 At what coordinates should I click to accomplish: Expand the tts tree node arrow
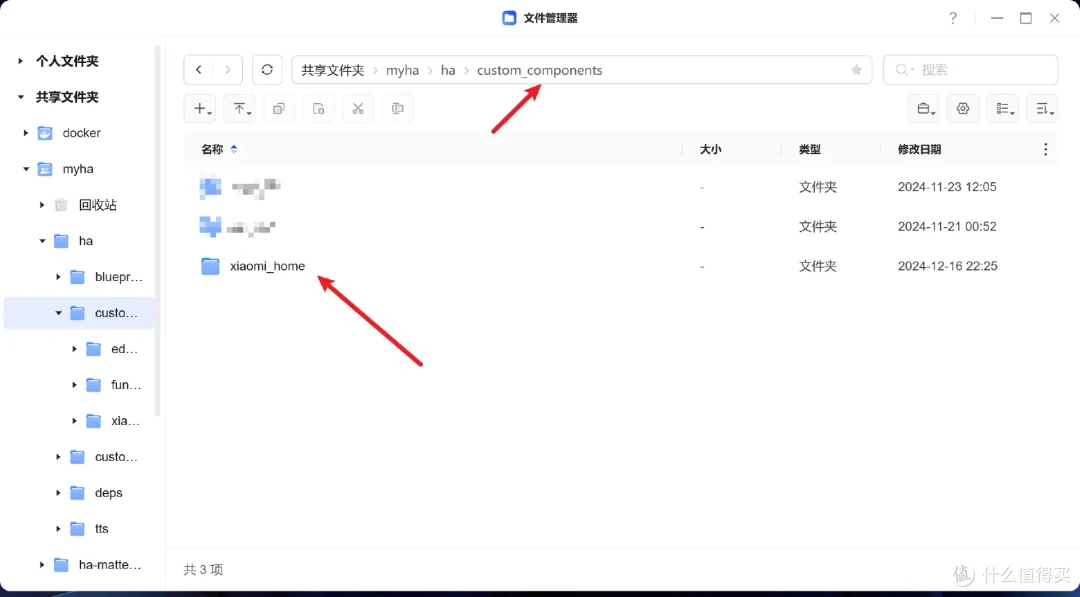click(59, 529)
